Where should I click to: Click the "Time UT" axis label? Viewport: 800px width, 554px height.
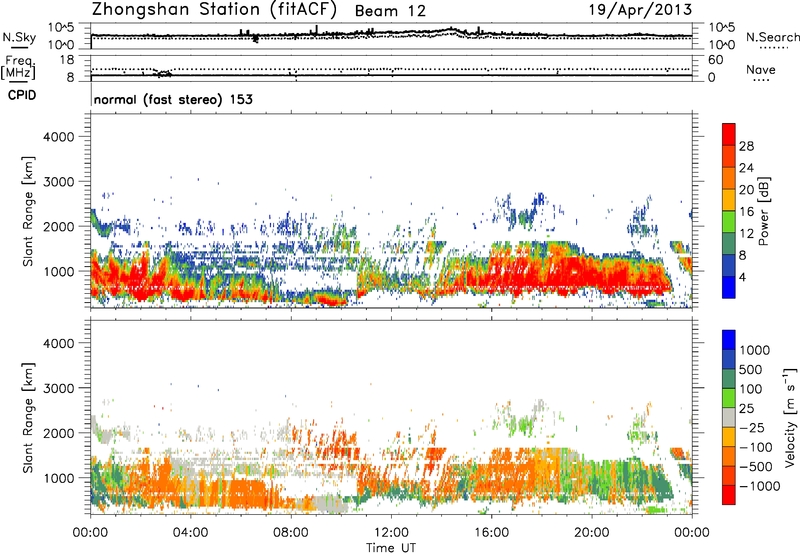[x=391, y=548]
